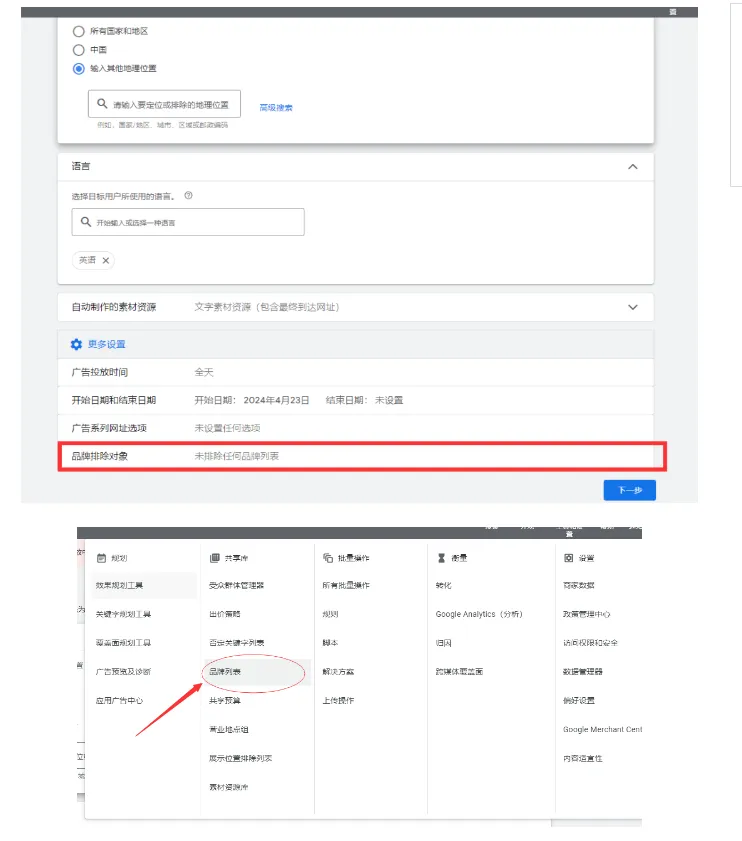This screenshot has height=841, width=742.
Task: Open 政策管理中心 in the menu
Action: tap(586, 614)
